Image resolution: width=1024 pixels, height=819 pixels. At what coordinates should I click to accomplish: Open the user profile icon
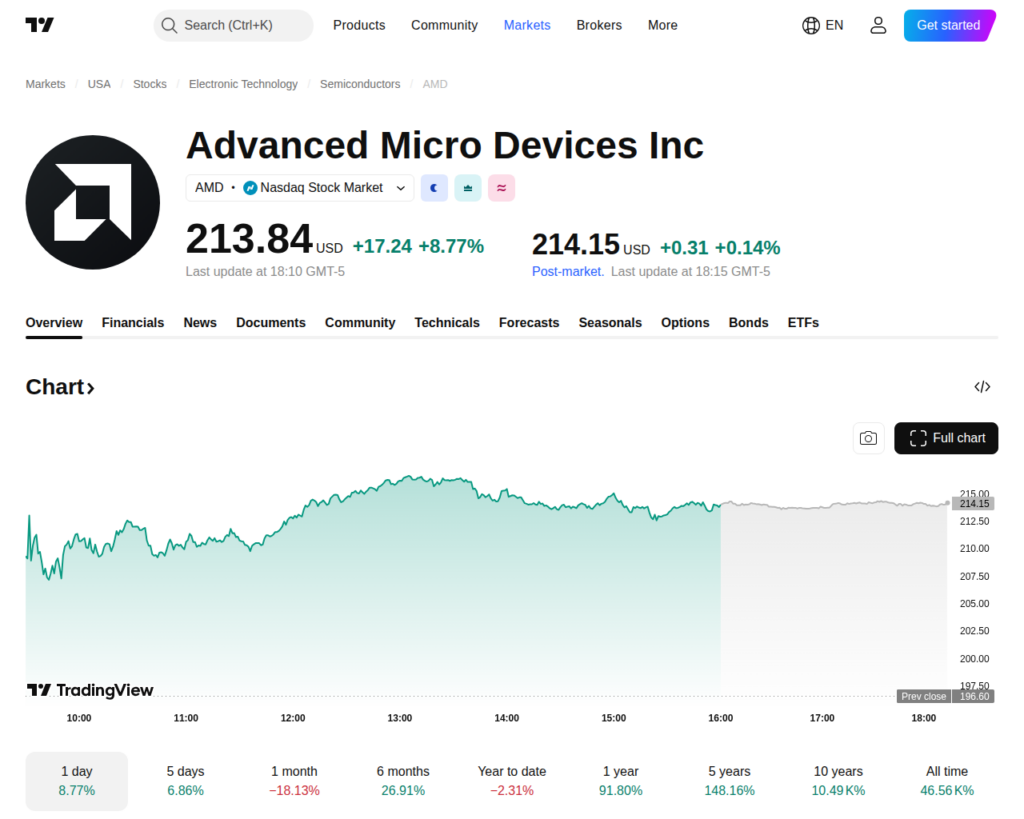point(878,25)
